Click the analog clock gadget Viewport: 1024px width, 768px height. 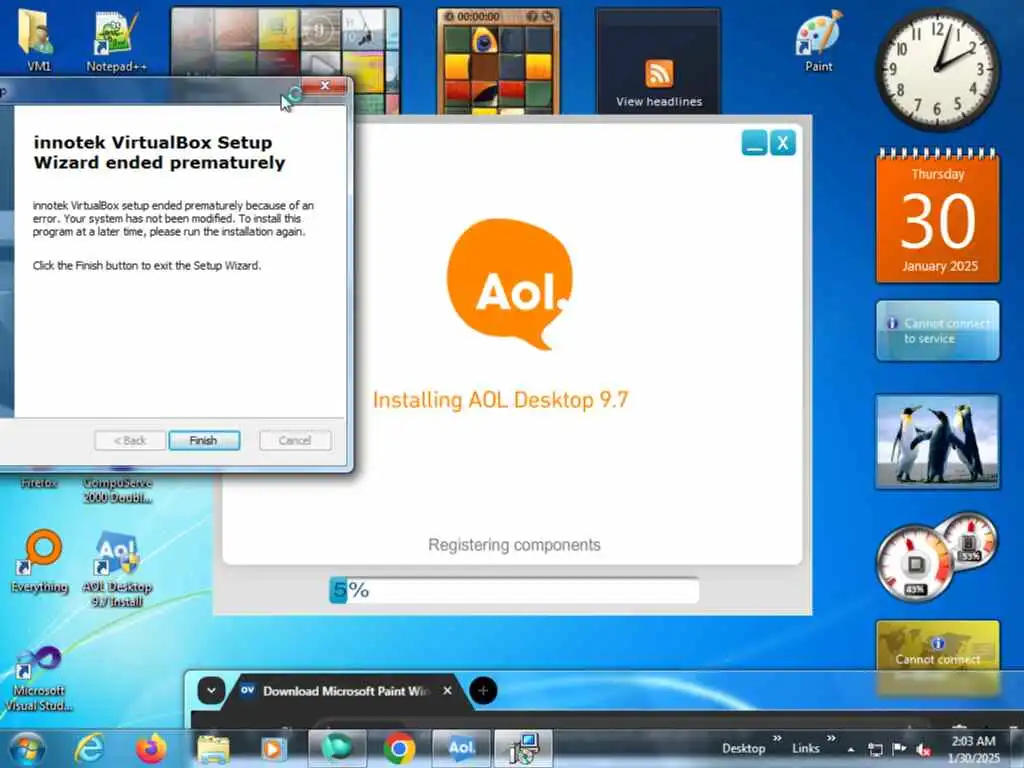pos(937,69)
